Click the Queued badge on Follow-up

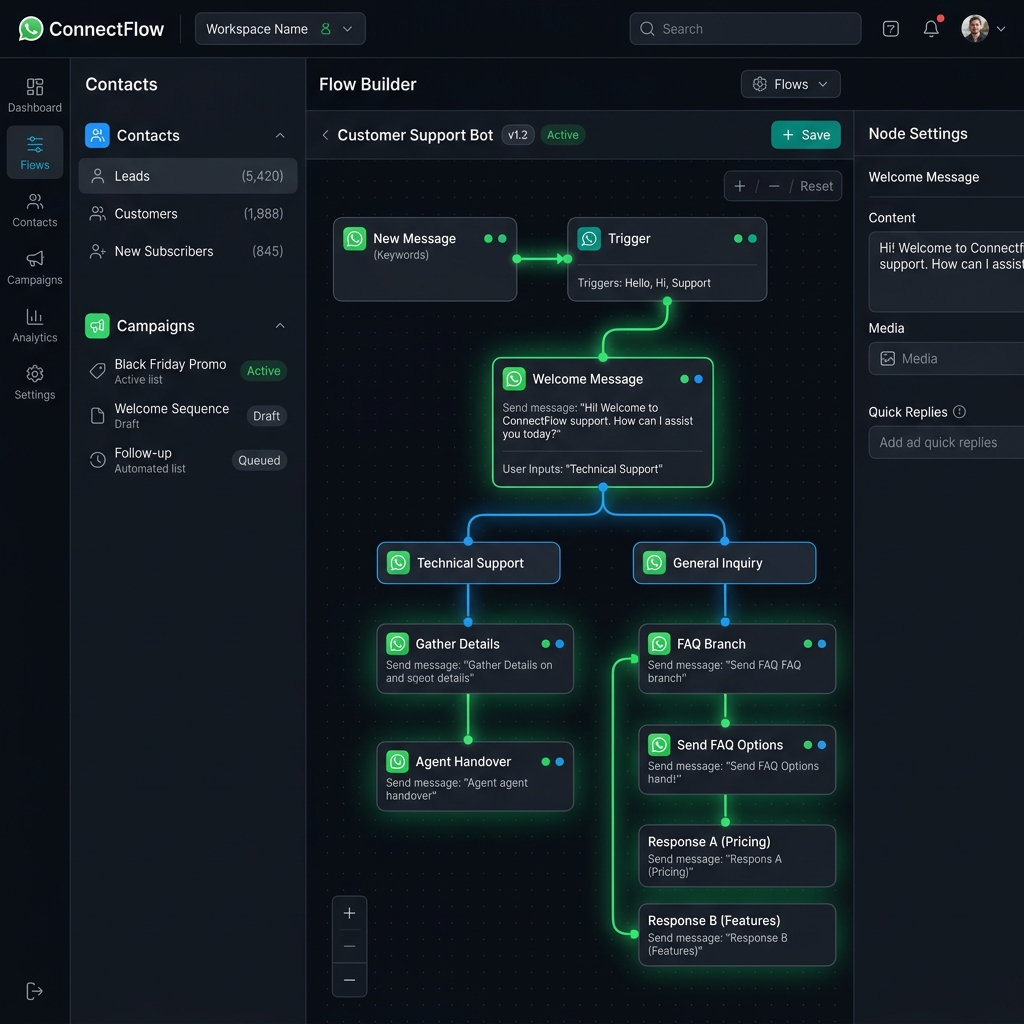pyautogui.click(x=259, y=460)
